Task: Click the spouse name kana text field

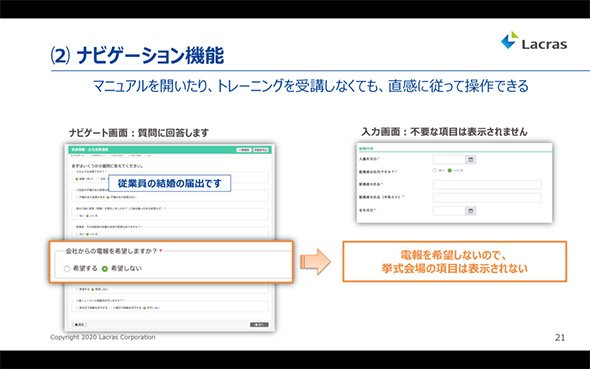Action: point(487,197)
